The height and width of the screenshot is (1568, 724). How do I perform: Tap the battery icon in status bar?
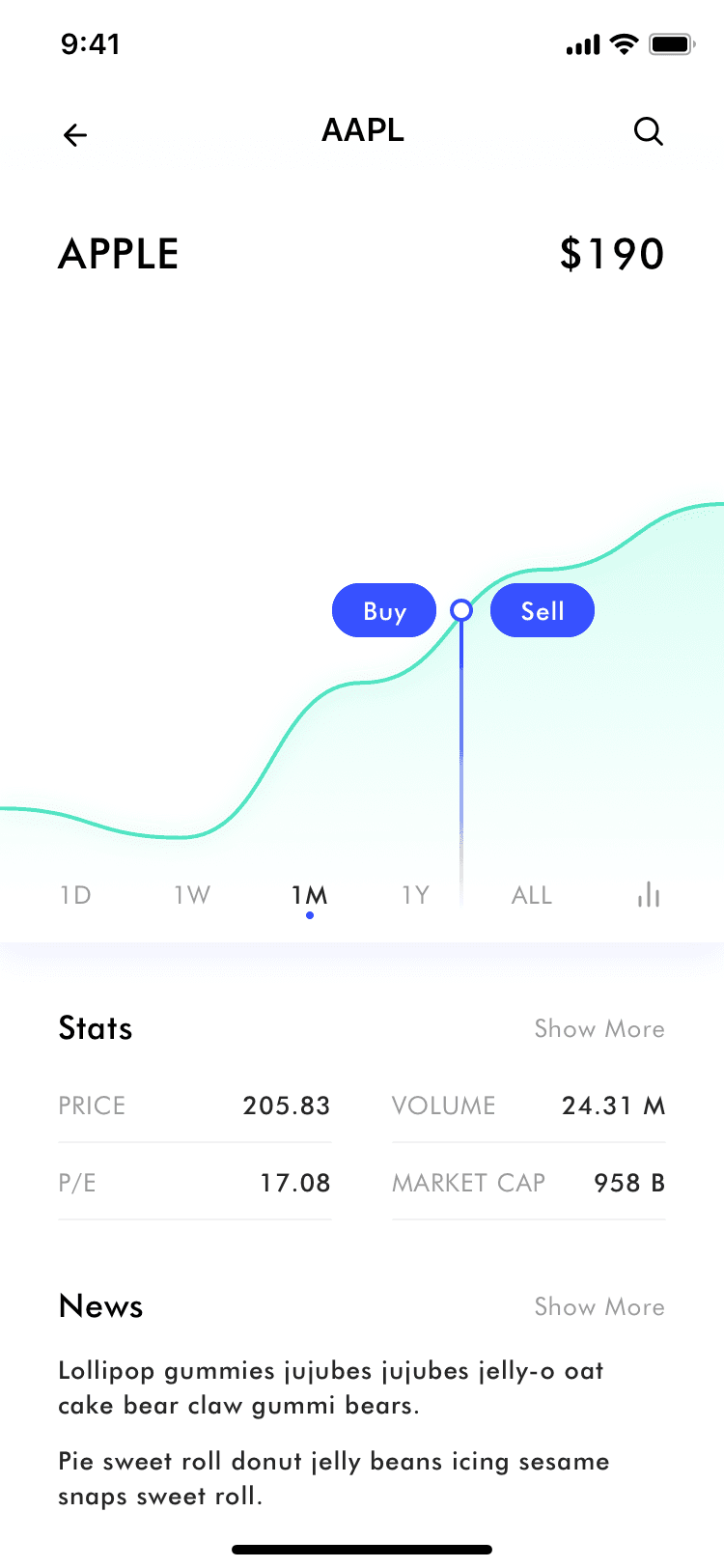672,44
